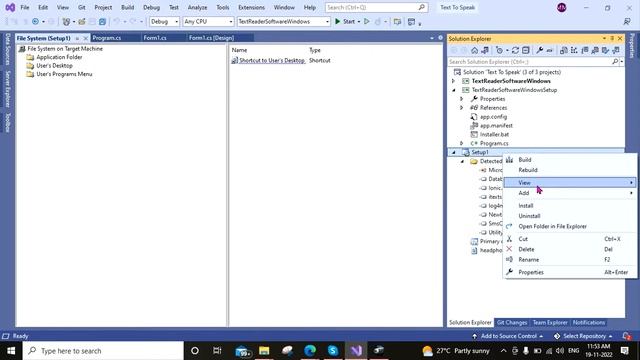Open Windows Start button
The image size is (640, 360).
11,351
